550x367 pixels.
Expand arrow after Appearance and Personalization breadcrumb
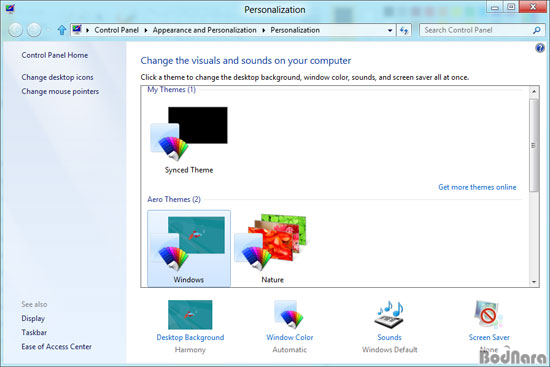pos(263,31)
